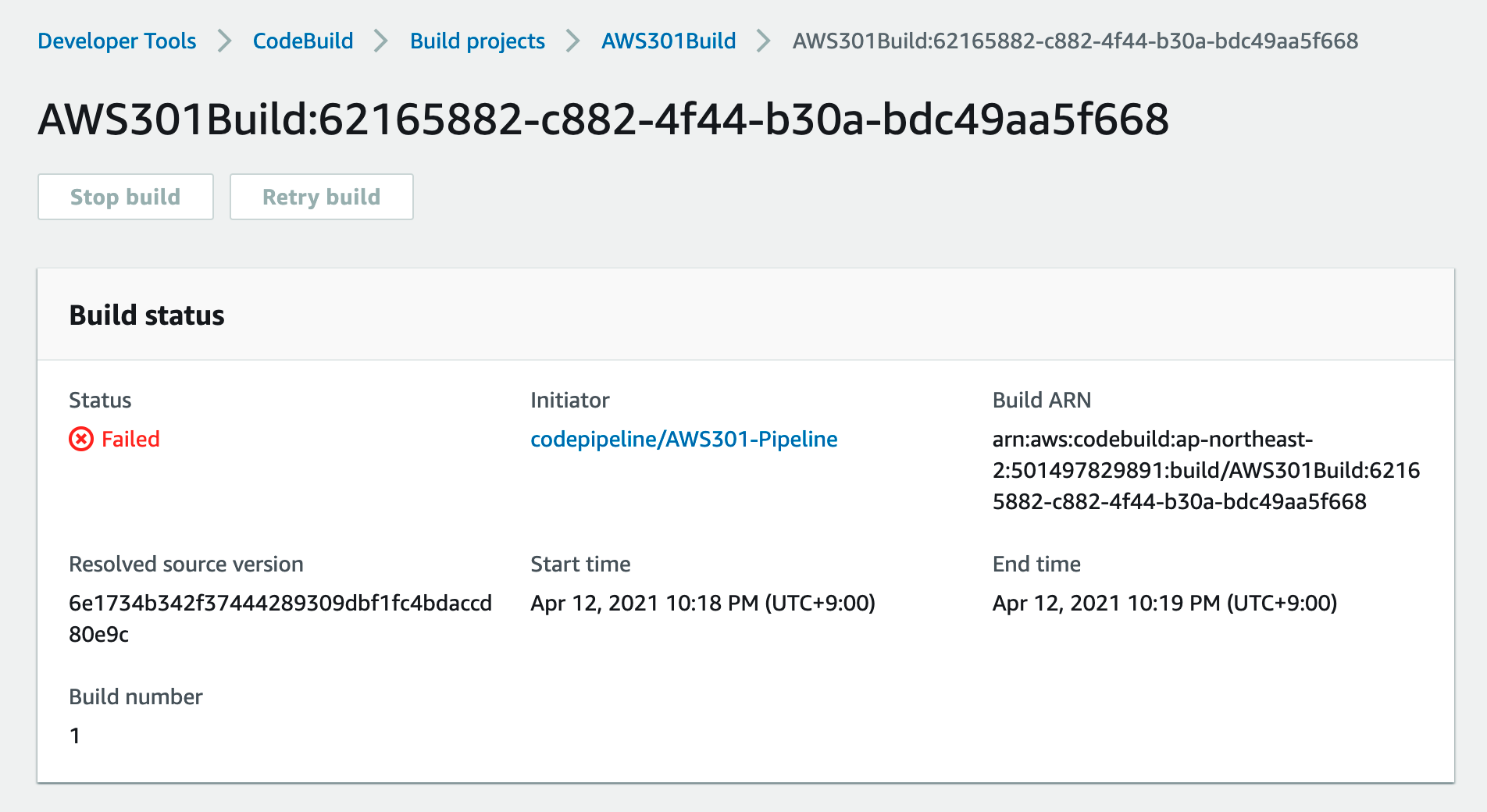Go to CodeBuild breadcrumb link
The image size is (1487, 812).
(x=303, y=41)
